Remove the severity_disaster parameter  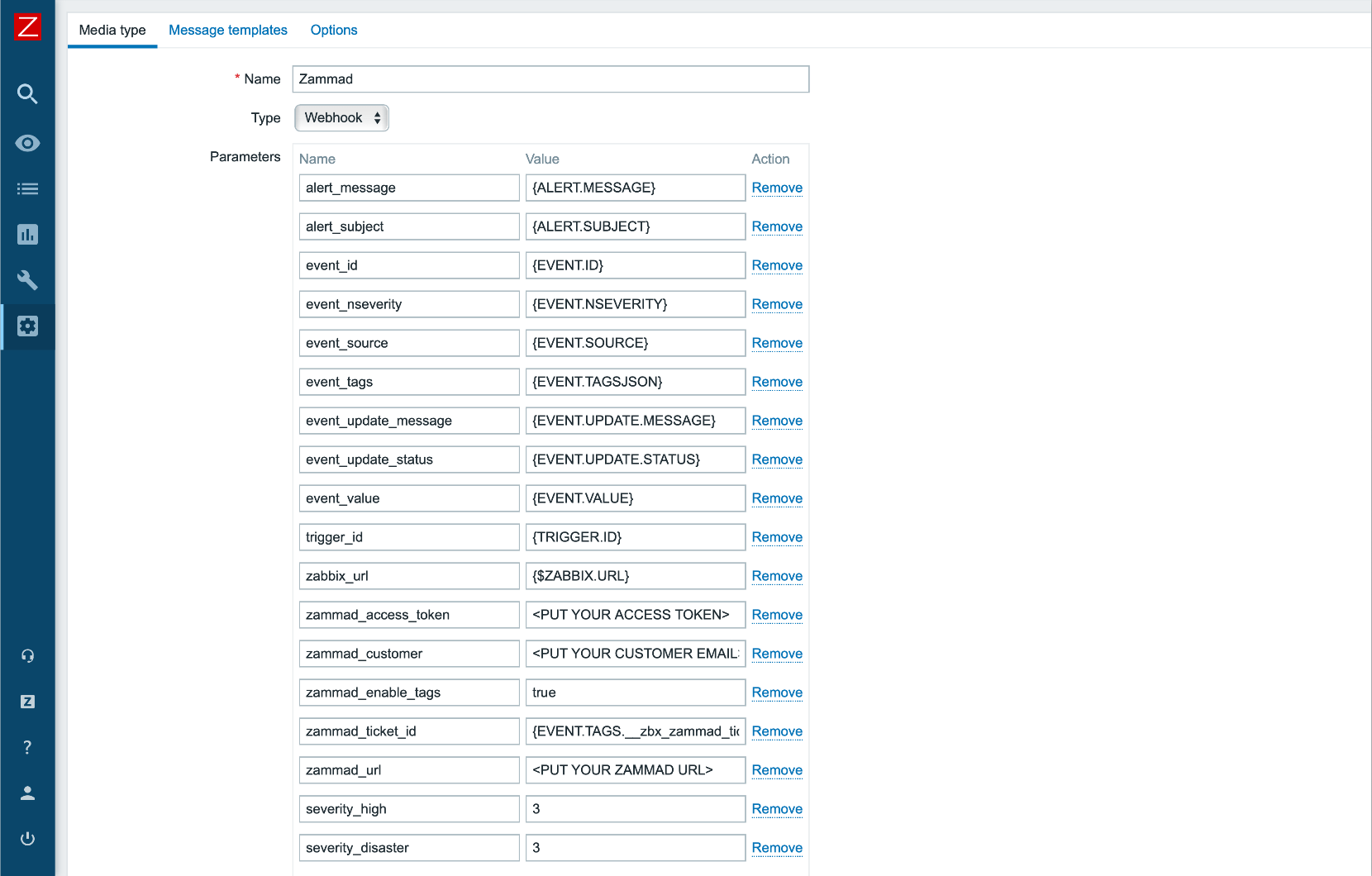[777, 848]
